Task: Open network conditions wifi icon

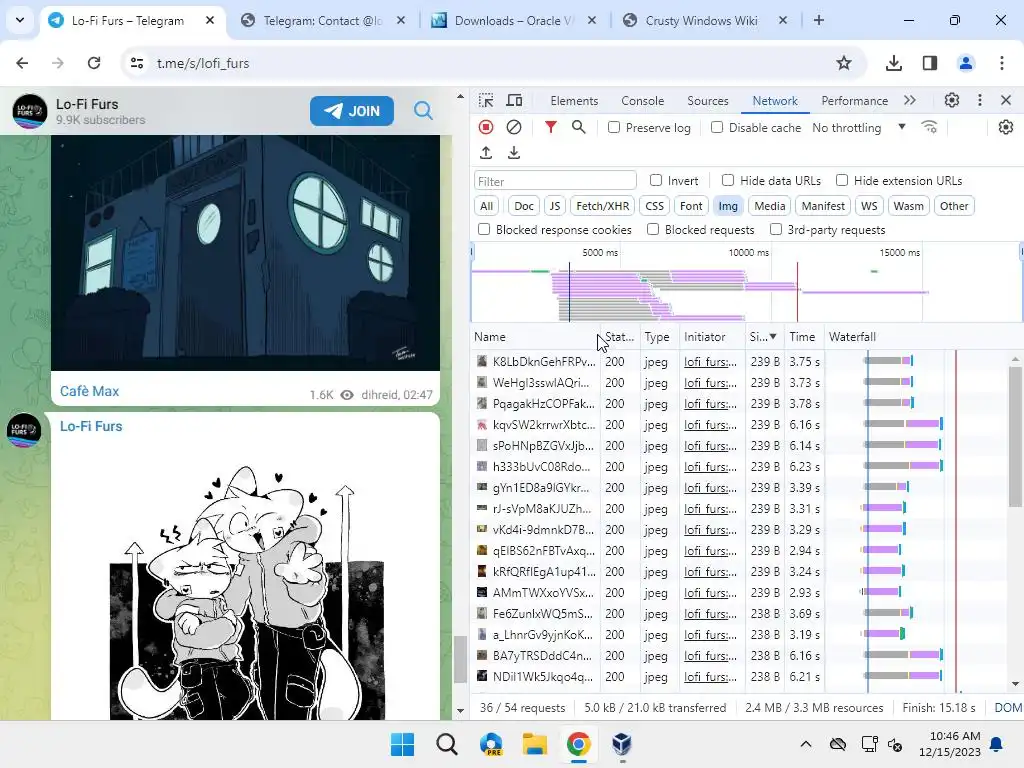Action: (929, 127)
